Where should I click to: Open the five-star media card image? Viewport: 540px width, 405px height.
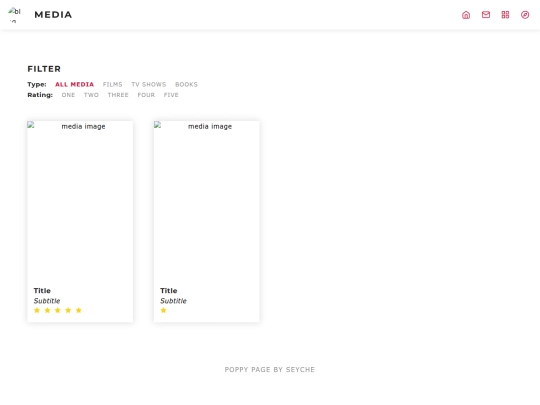(80, 200)
